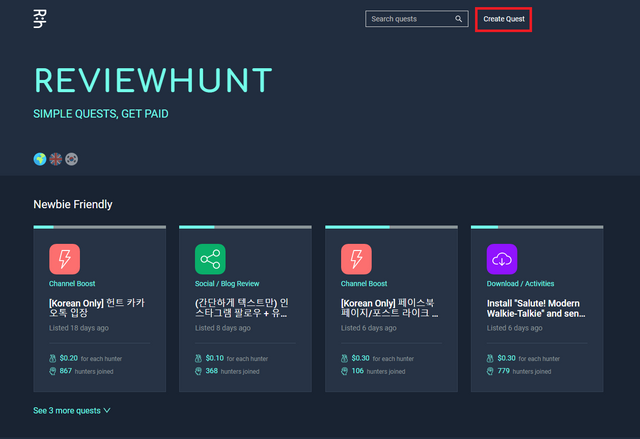Click the SIMPLE QUESTS, GET PAID tagline
Image resolution: width=640 pixels, height=439 pixels.
[101, 114]
